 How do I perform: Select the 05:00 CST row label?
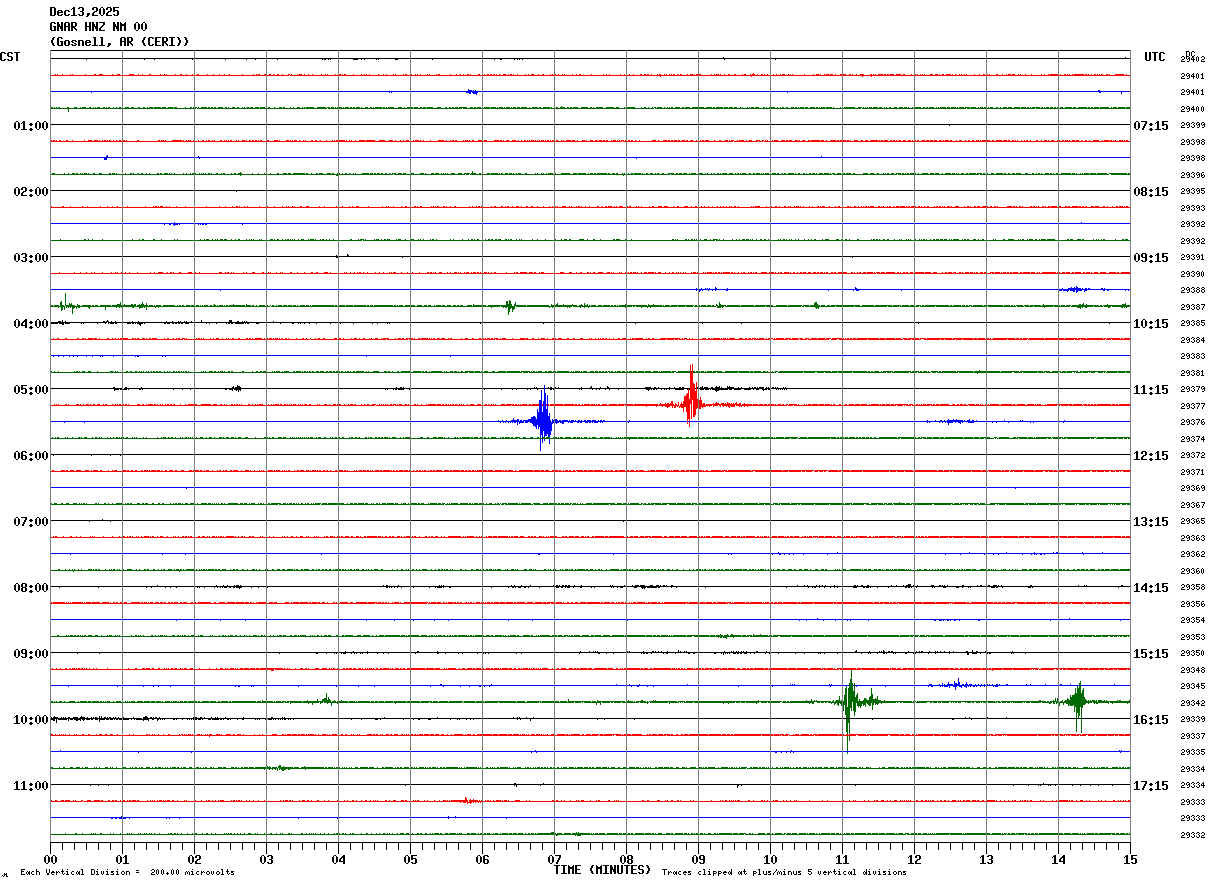(30, 389)
